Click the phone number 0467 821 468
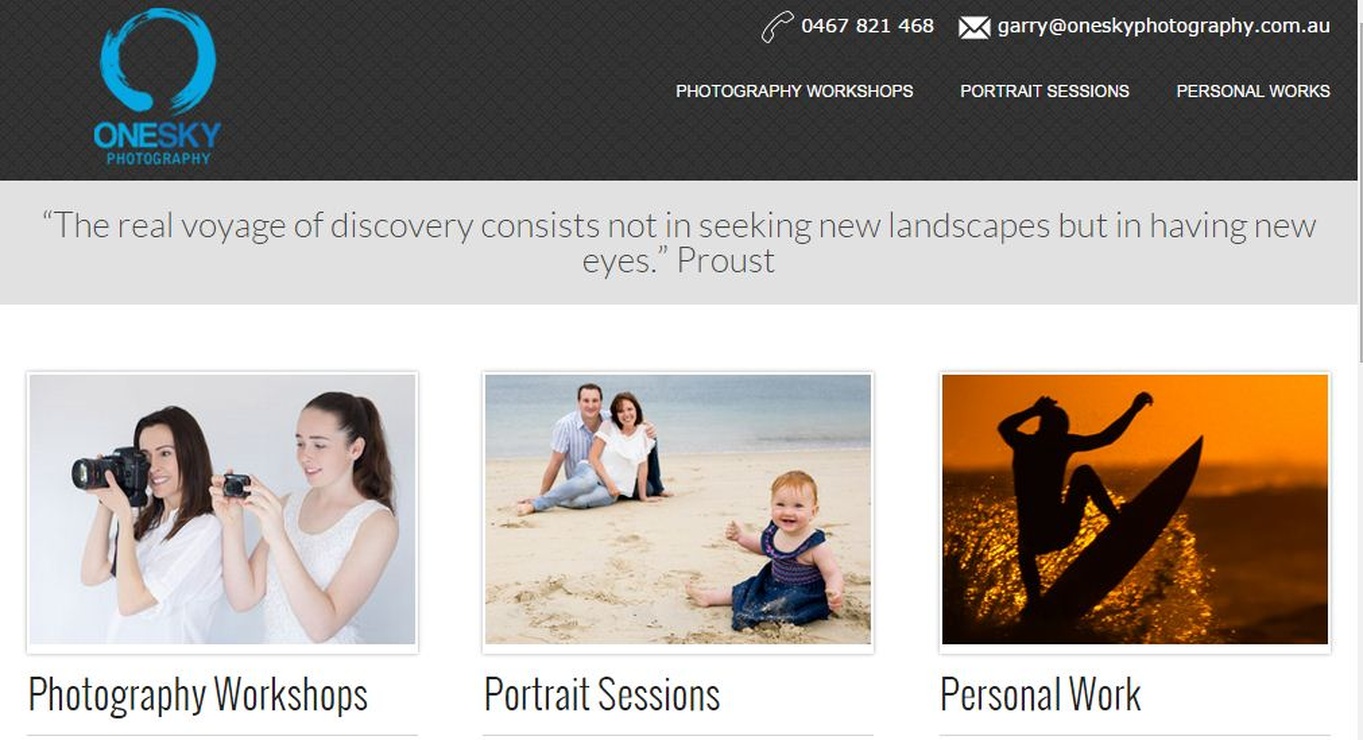This screenshot has height=740, width=1363. (867, 26)
